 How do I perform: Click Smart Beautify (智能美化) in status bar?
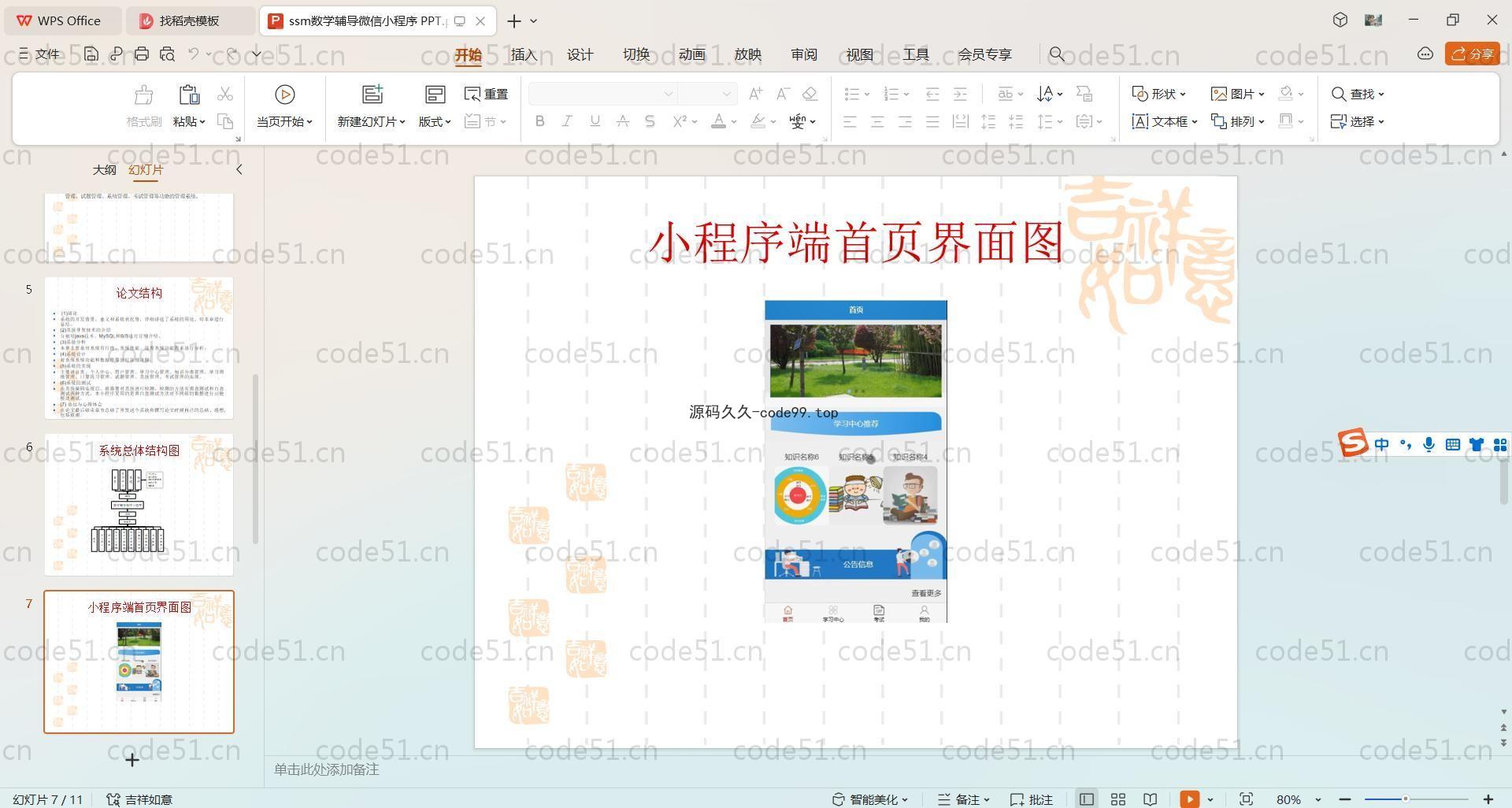coord(870,799)
